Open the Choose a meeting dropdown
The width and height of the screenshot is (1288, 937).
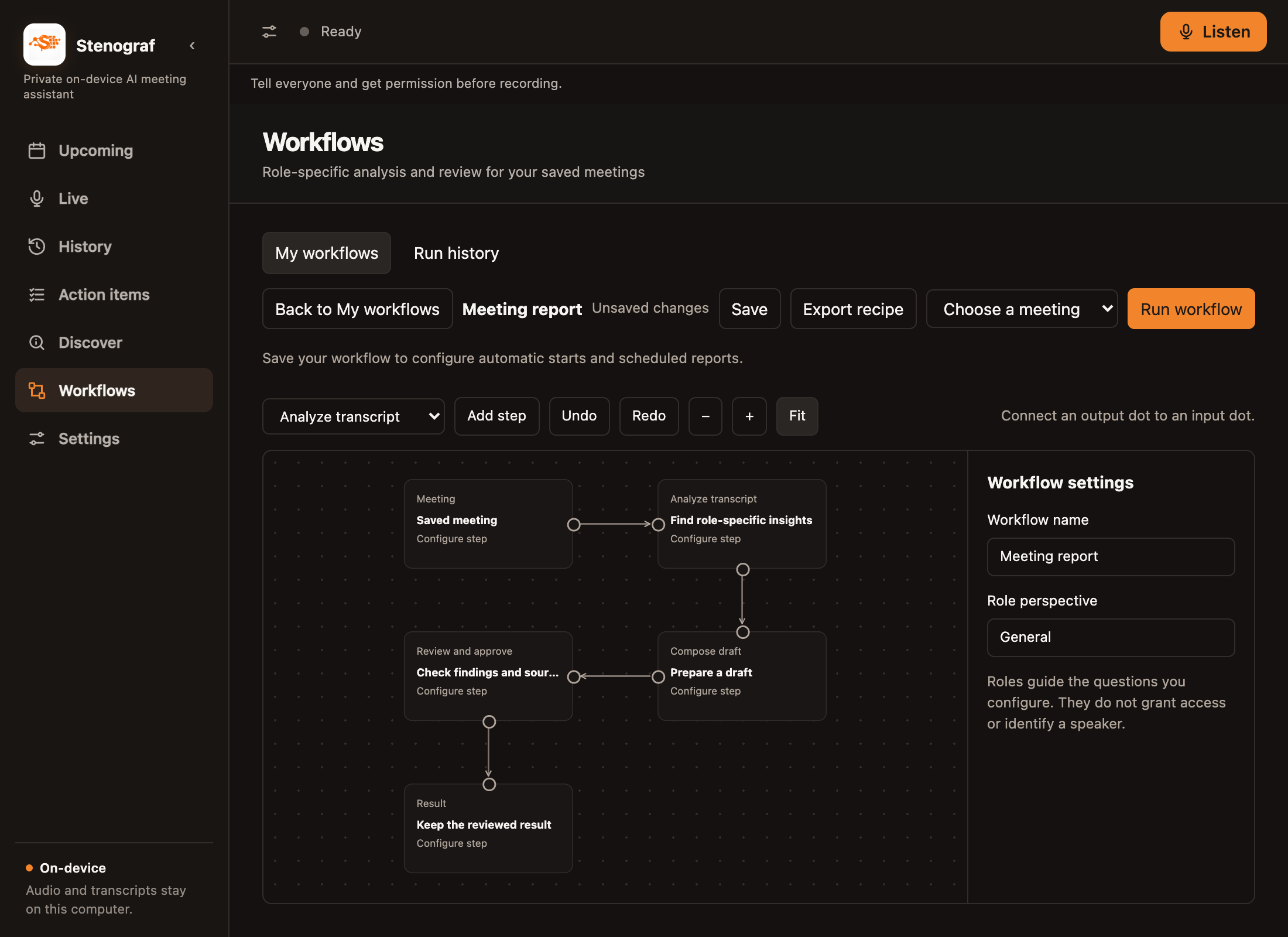click(x=1022, y=309)
